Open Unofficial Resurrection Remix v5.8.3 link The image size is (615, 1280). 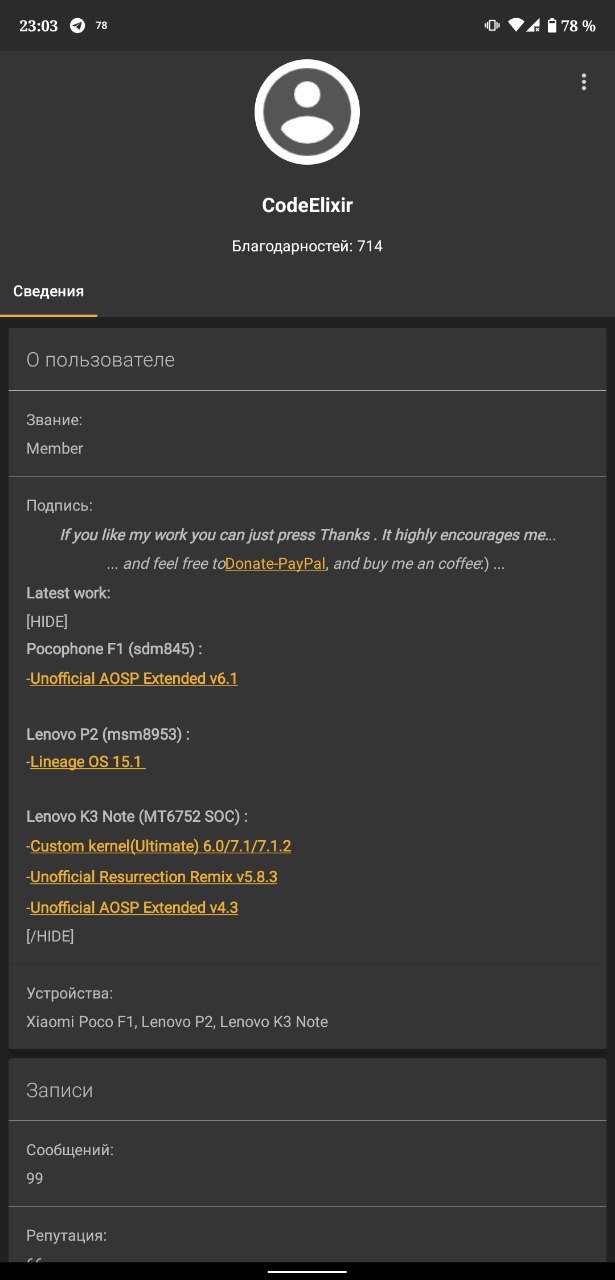153,877
